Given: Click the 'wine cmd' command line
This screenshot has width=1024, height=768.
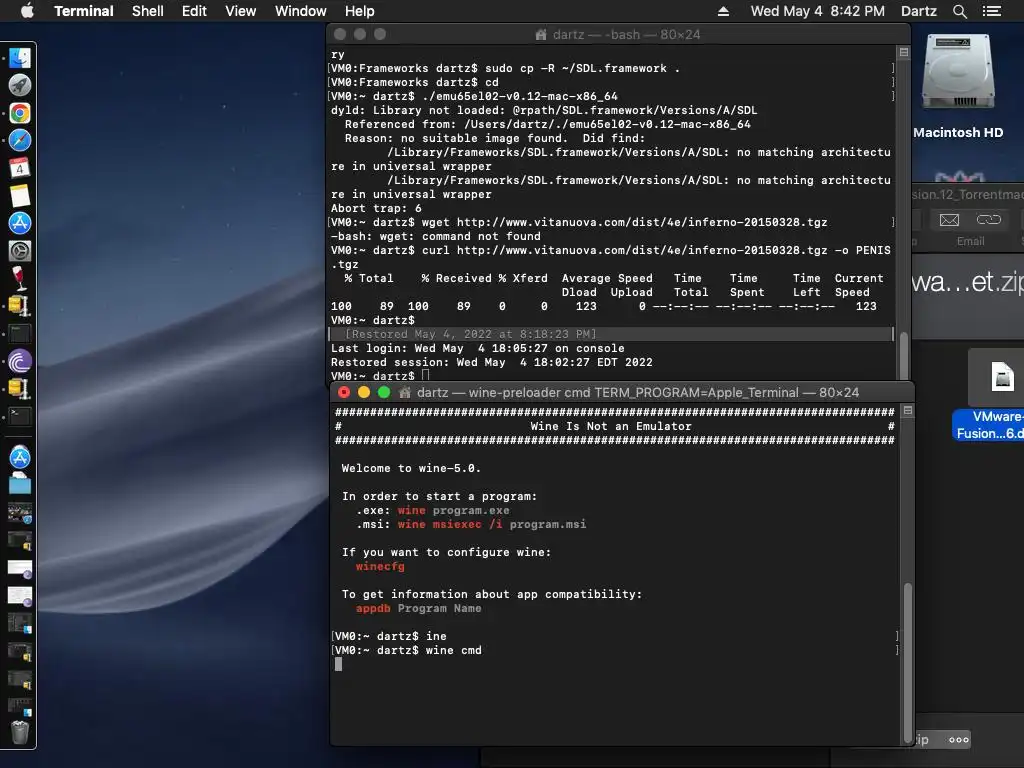Looking at the screenshot, I should coord(453,650).
